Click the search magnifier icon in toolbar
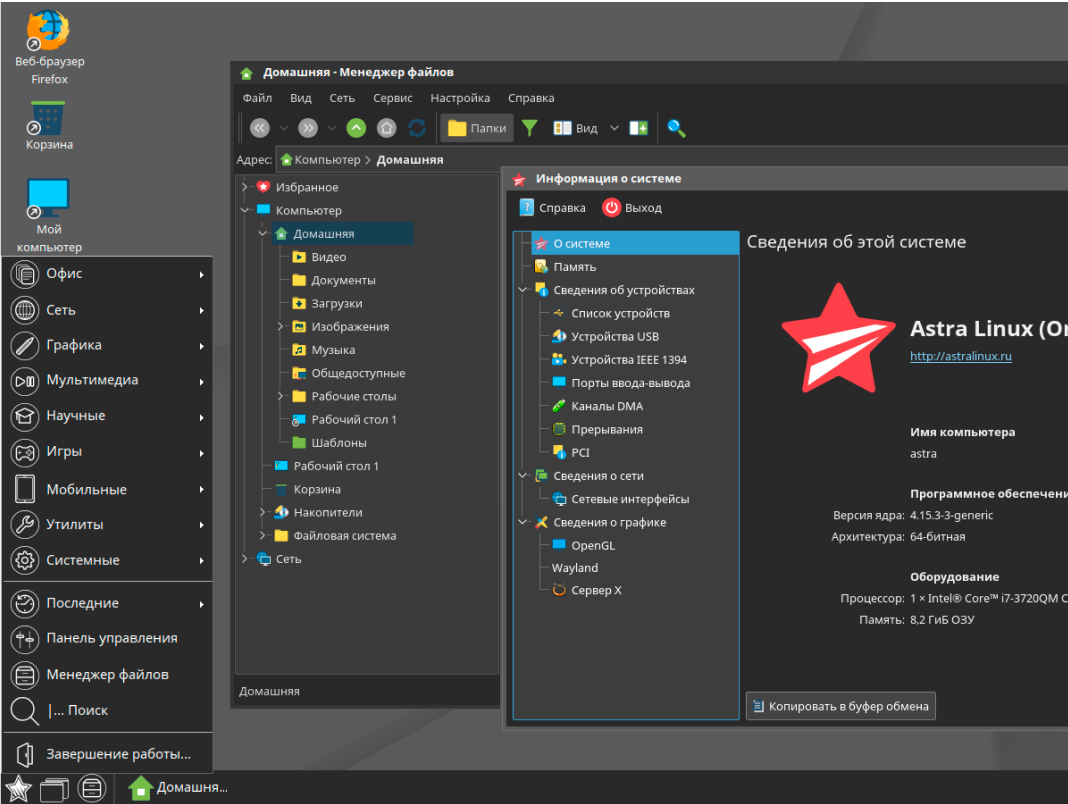Image resolution: width=1068 pixels, height=804 pixels. (x=676, y=128)
